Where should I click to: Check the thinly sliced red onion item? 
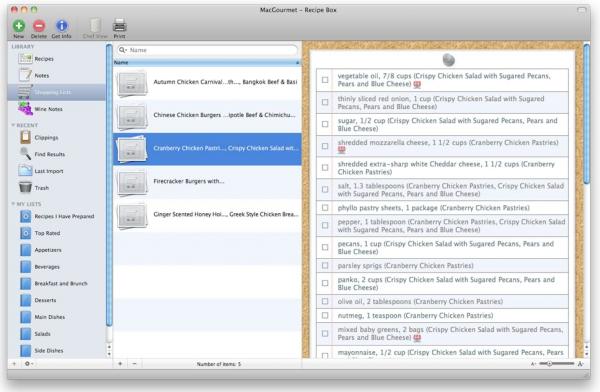(x=325, y=102)
